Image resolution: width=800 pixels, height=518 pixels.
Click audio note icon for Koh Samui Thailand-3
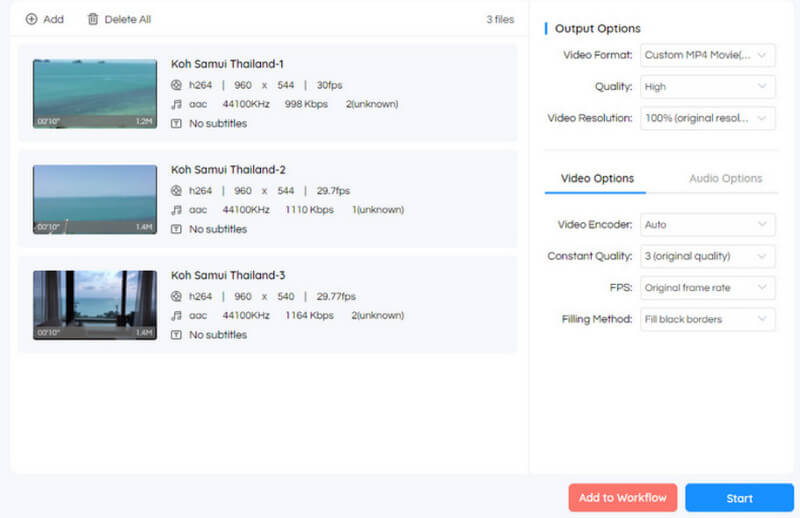(x=177, y=316)
